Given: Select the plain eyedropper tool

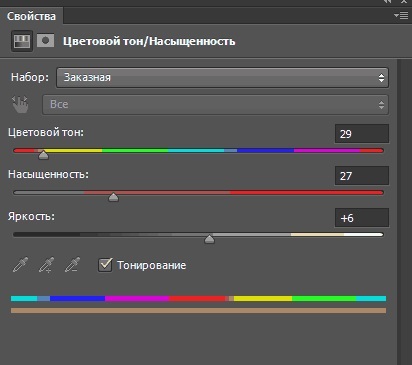Looking at the screenshot, I should coord(20,265).
